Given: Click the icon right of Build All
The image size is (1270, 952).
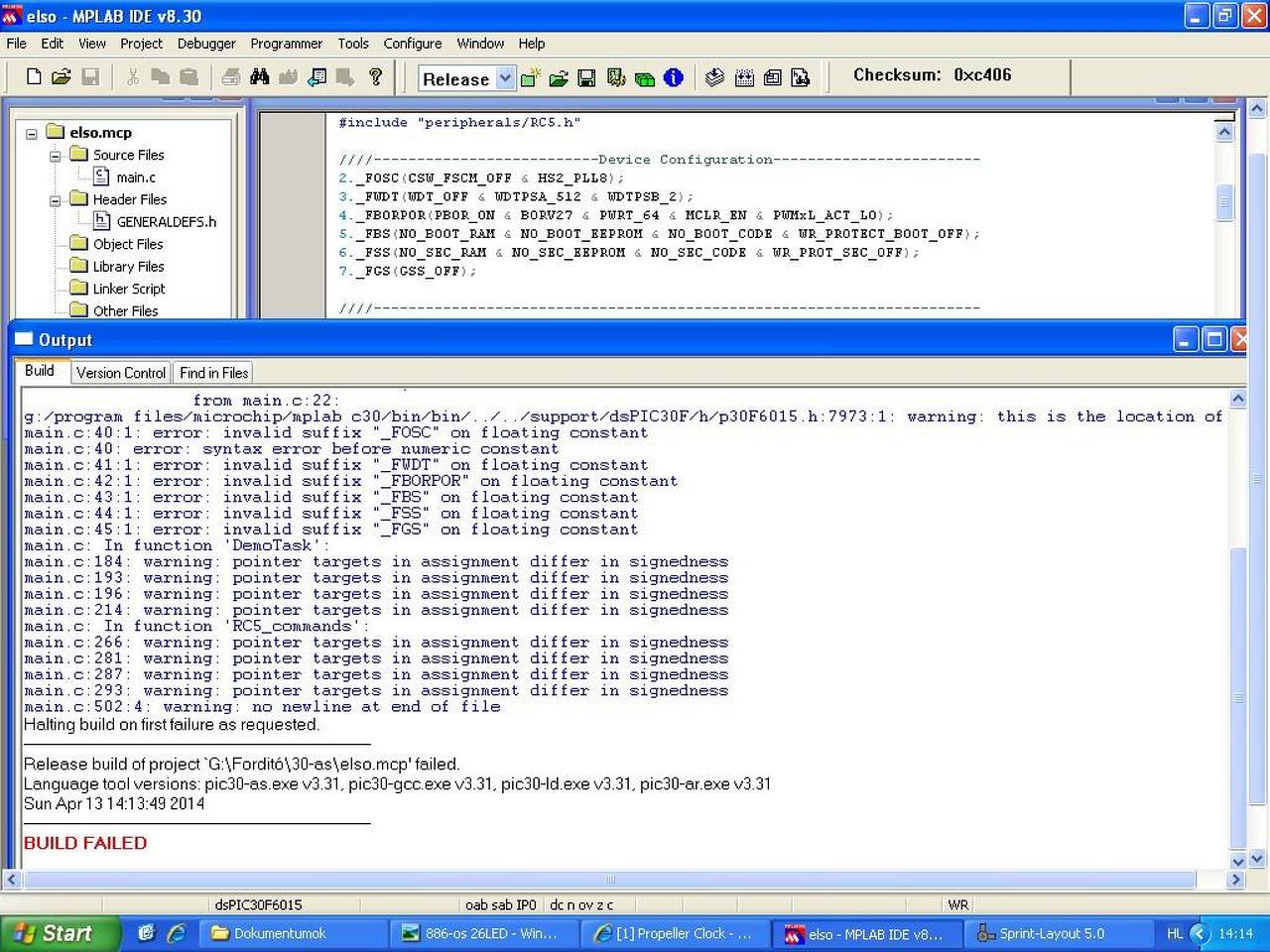Looking at the screenshot, I should click(773, 77).
